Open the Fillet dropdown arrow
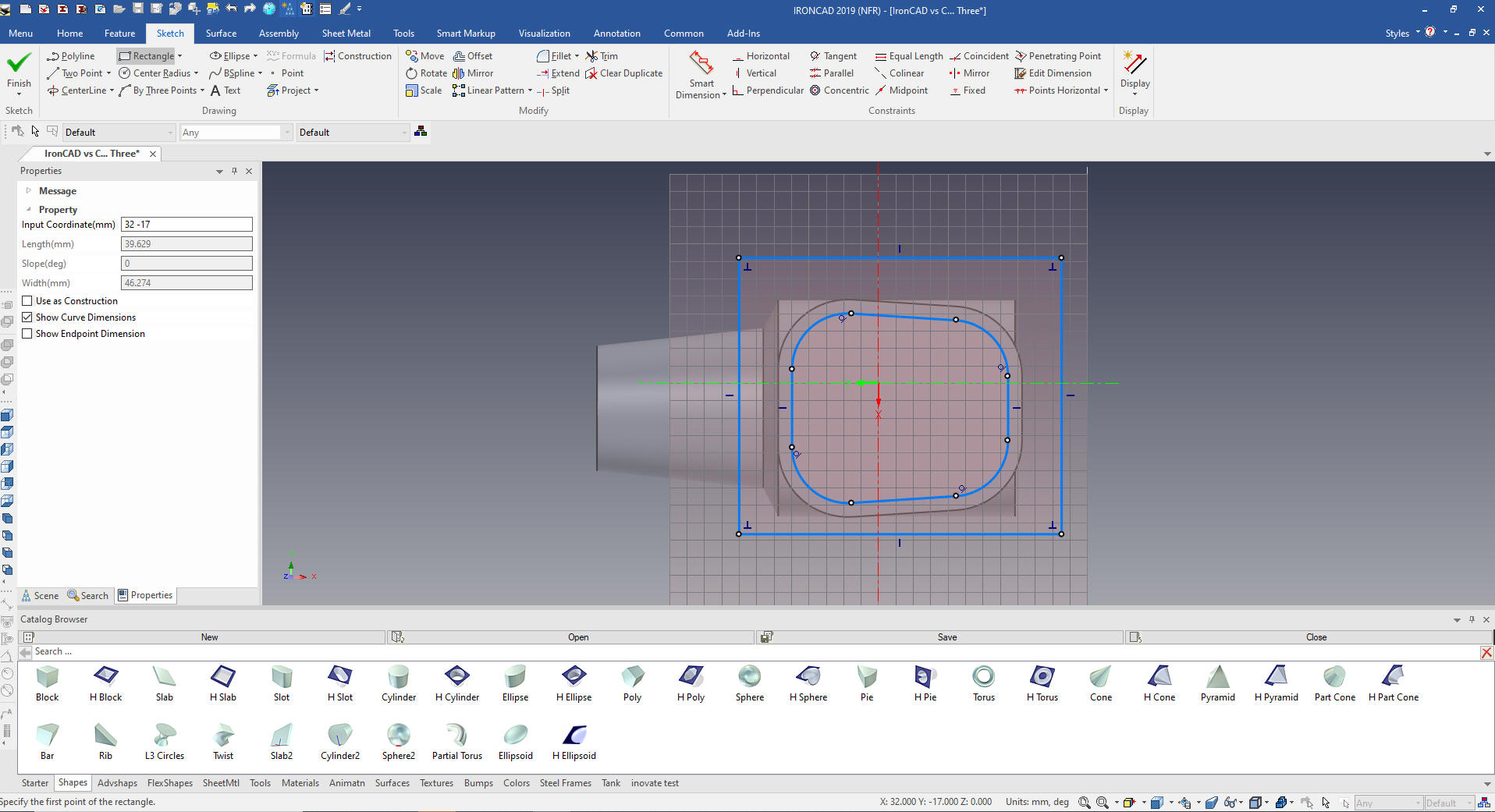Screen dimensions: 1495x812 tap(577, 56)
